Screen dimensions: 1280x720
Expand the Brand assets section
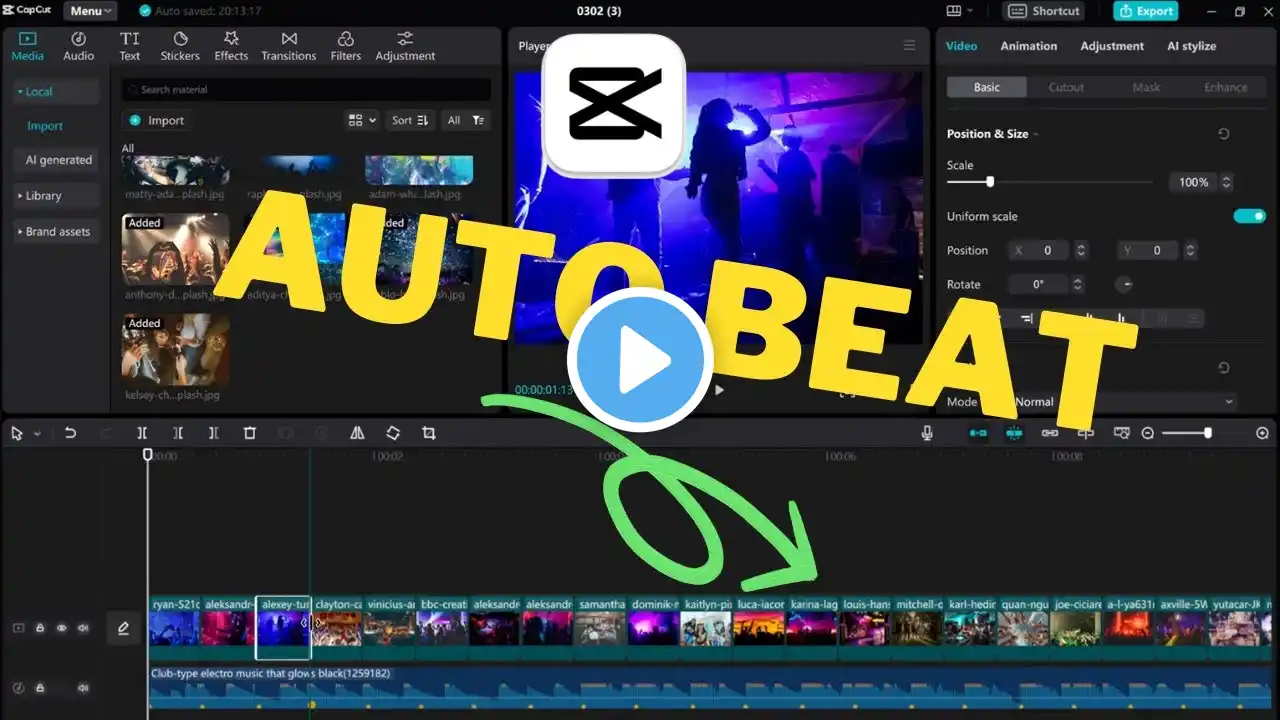click(x=57, y=231)
